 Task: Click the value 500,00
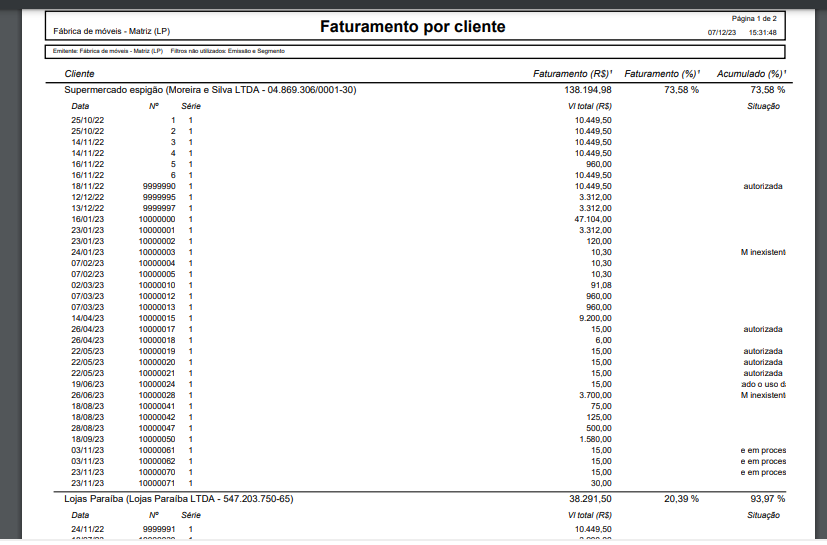point(599,429)
